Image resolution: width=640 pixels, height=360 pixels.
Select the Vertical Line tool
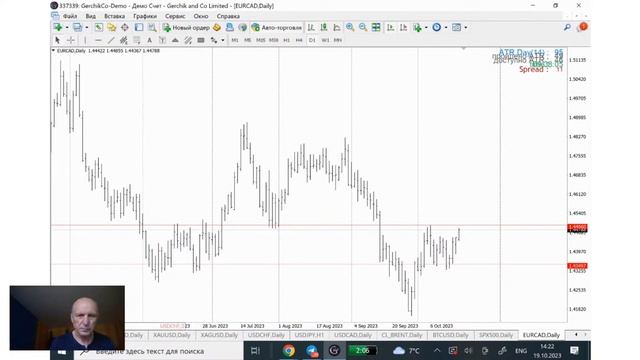pos(85,40)
